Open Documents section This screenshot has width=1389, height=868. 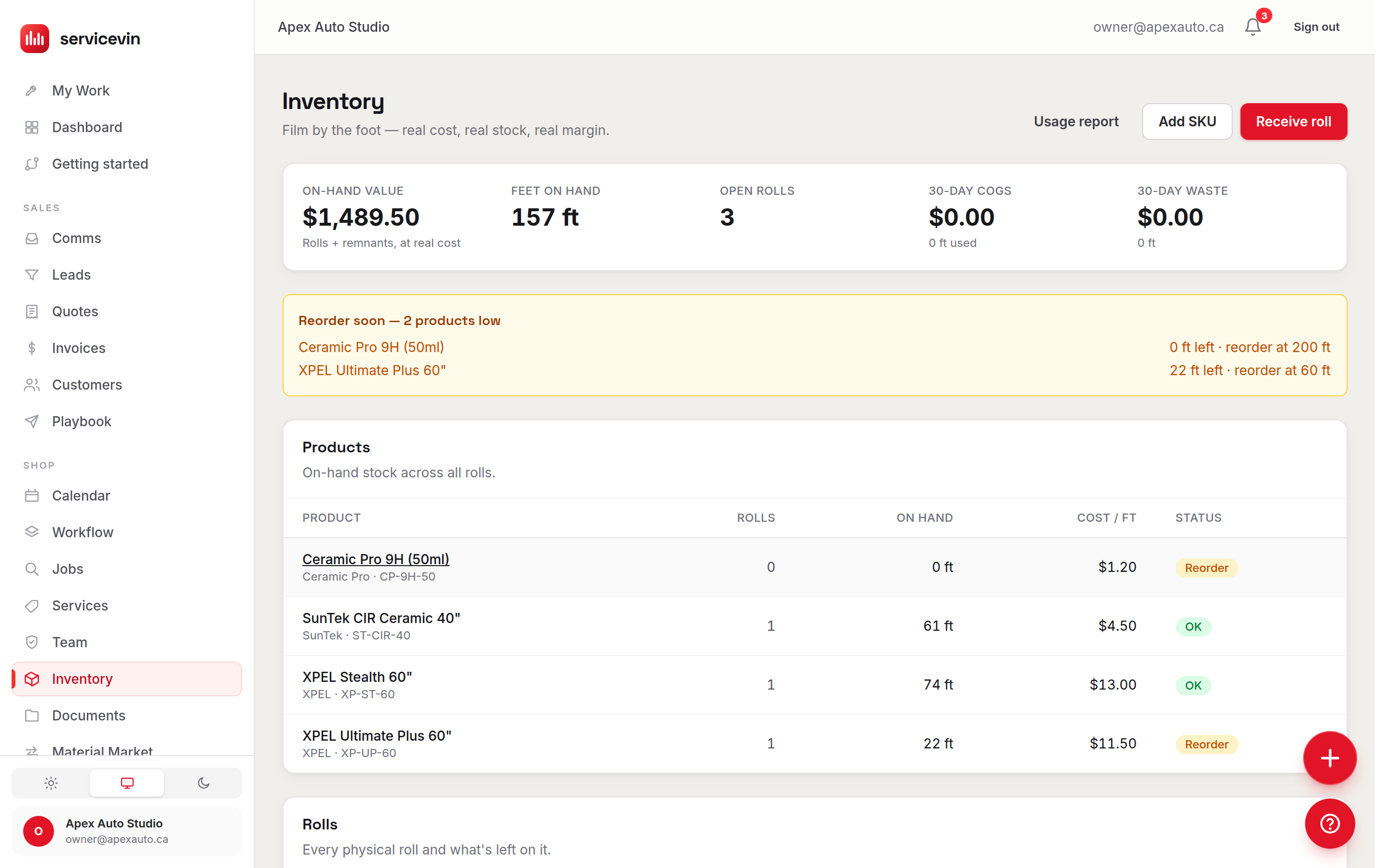[126, 716]
